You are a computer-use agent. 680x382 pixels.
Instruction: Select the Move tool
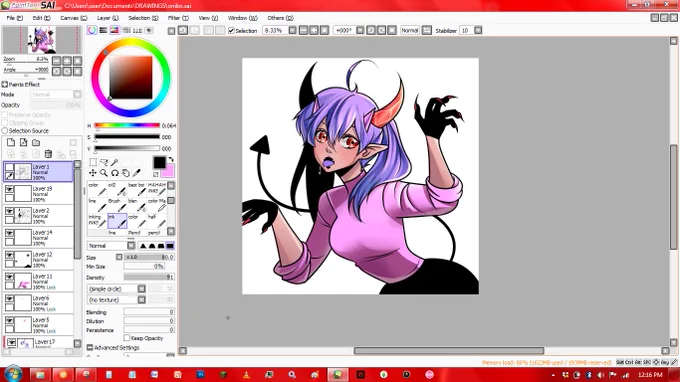(93, 173)
